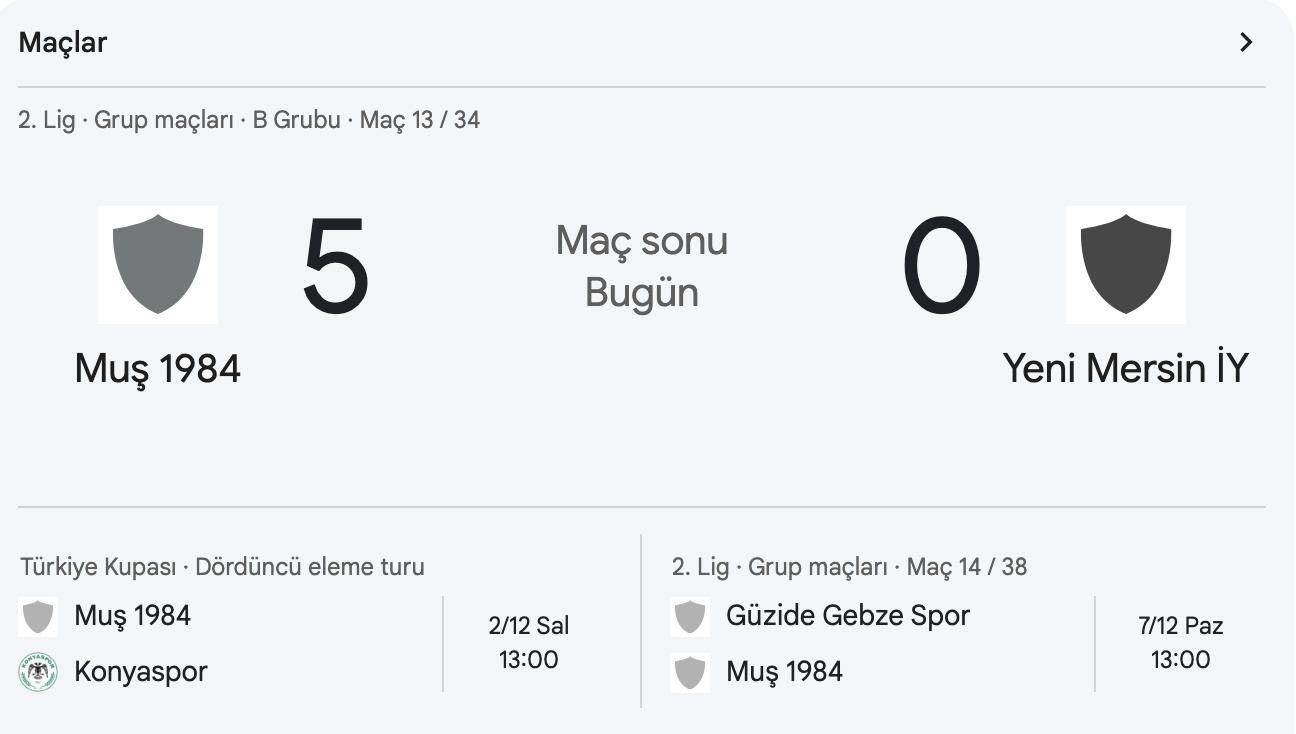The image size is (1296, 734).
Task: Click the league info line 2. Lig B Grubu
Action: tap(249, 120)
